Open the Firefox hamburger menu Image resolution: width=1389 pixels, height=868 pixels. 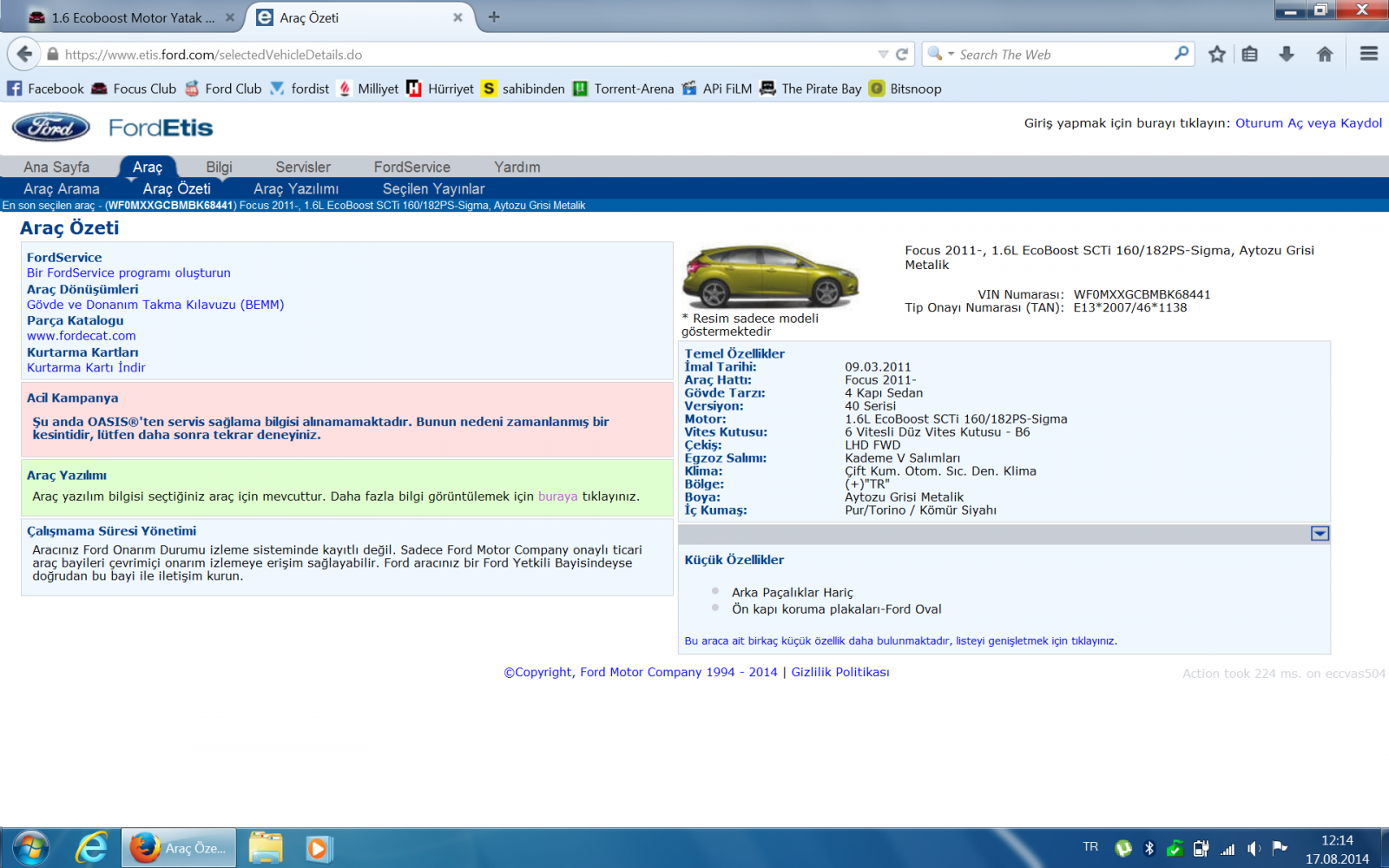point(1368,54)
